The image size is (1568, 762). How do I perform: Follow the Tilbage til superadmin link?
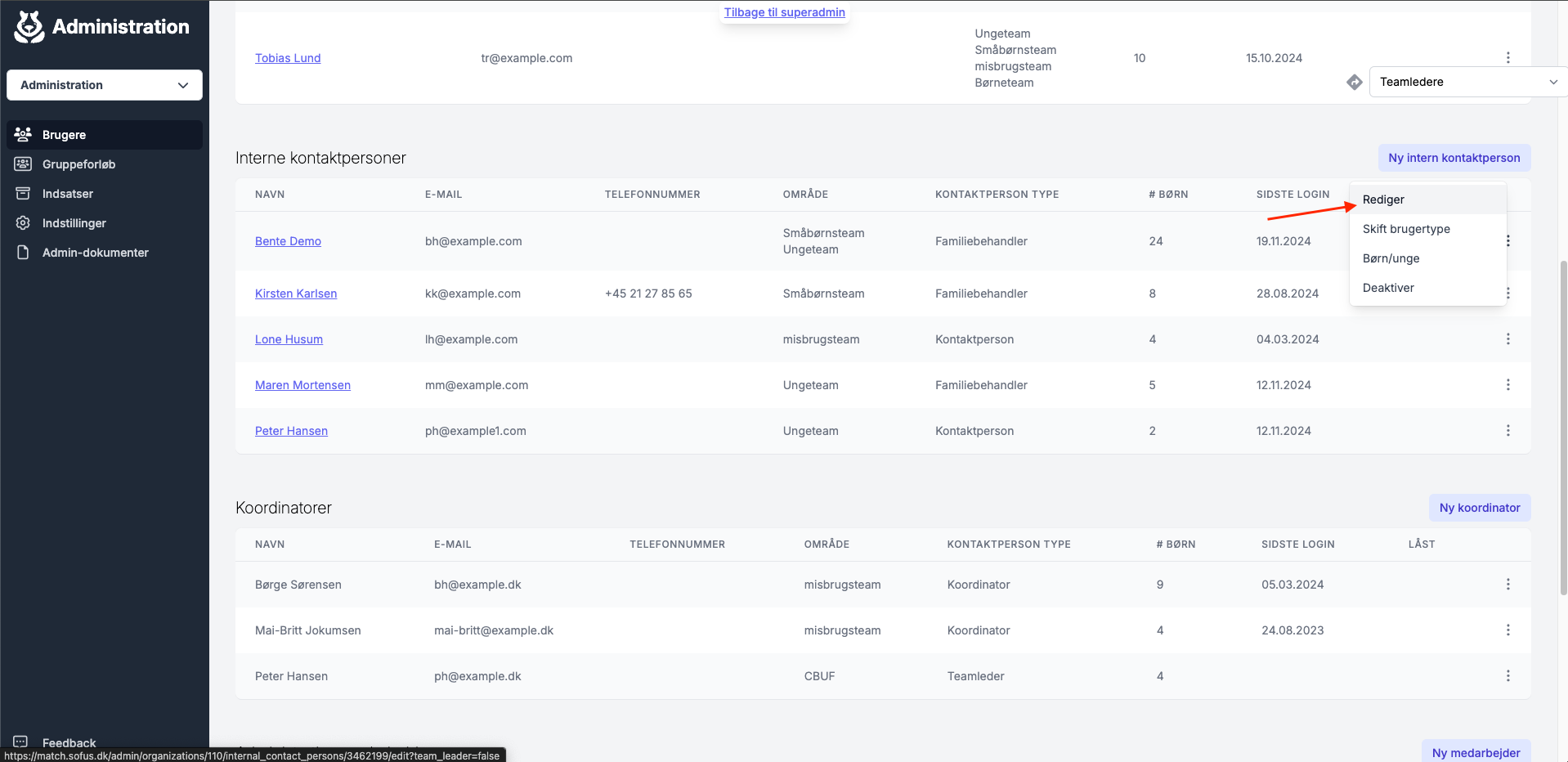pyautogui.click(x=784, y=12)
